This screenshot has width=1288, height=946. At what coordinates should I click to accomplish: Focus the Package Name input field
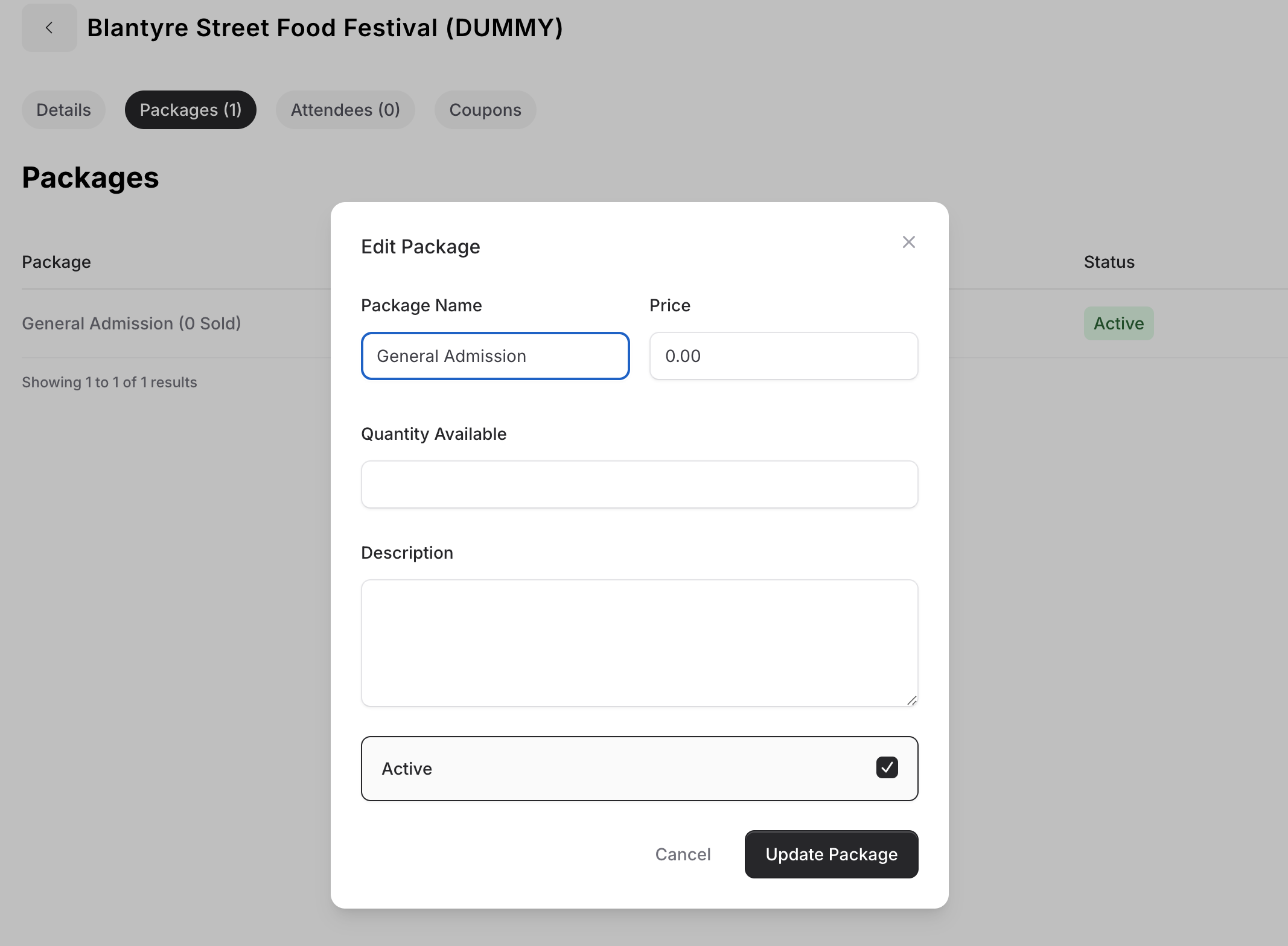tap(495, 356)
